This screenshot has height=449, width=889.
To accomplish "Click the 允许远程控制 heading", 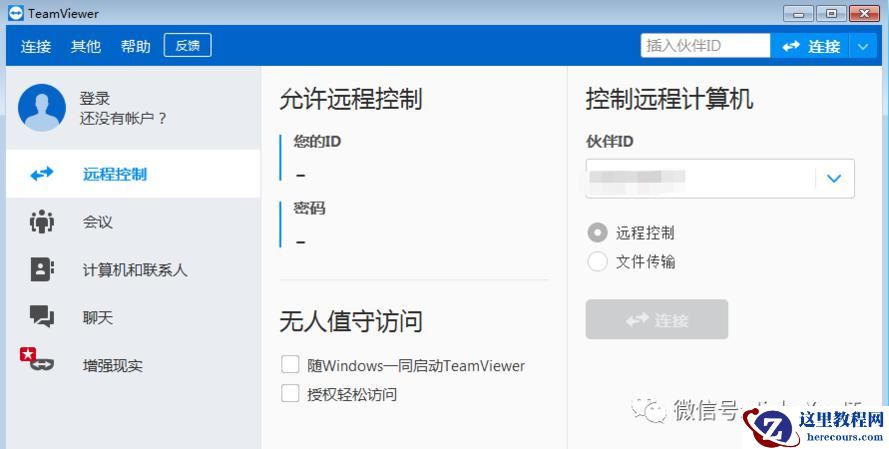I will (x=350, y=99).
